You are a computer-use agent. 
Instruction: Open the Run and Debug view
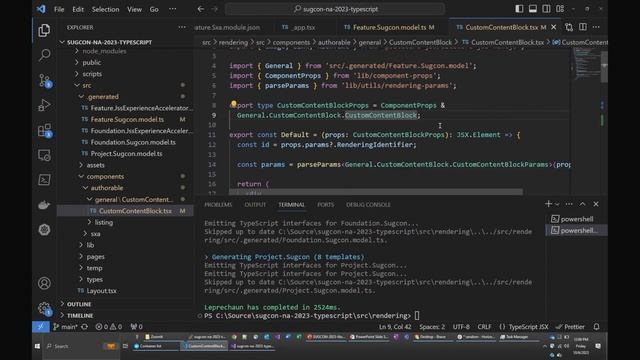tap(44, 105)
